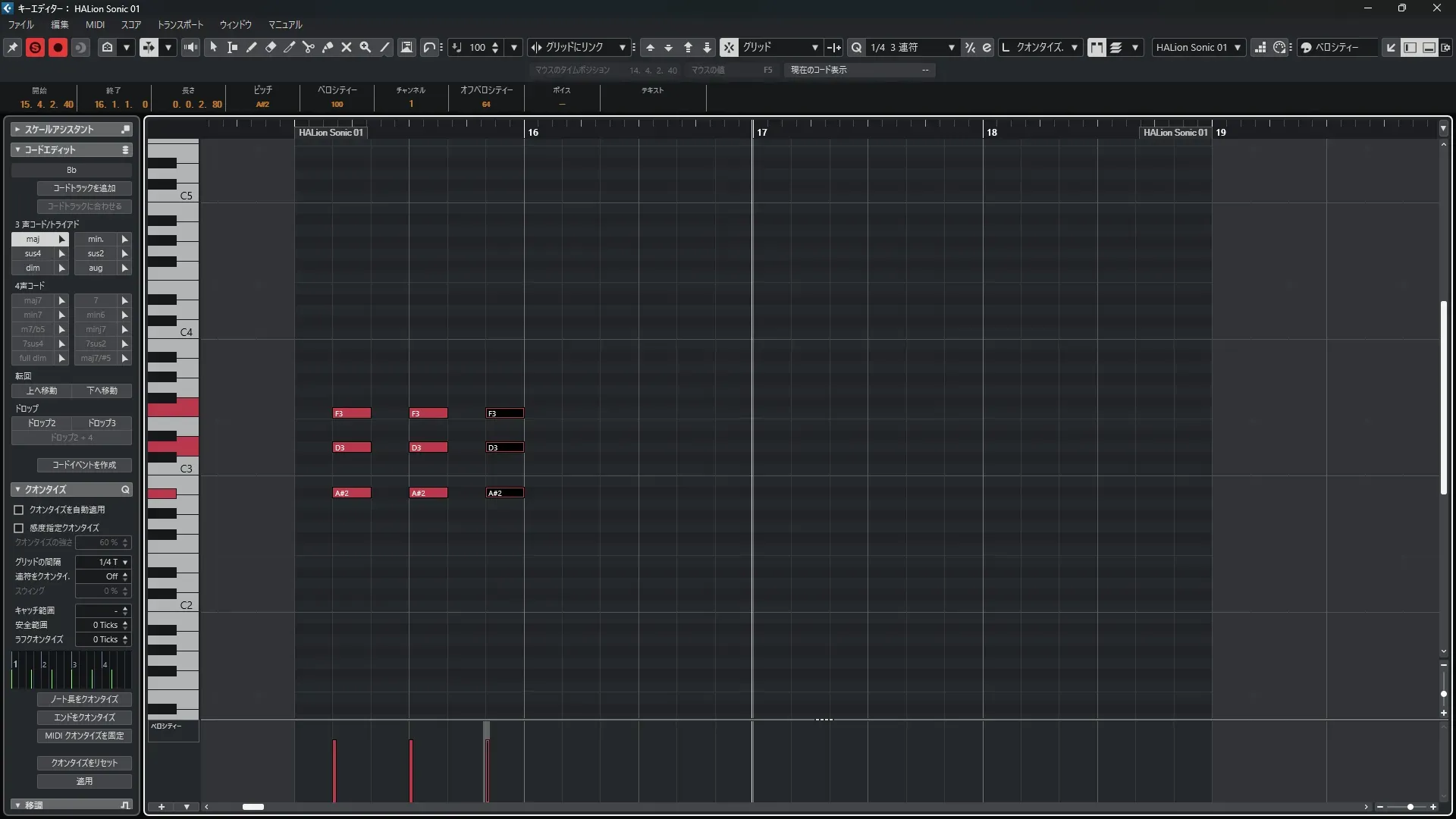The height and width of the screenshot is (819, 1456).
Task: Toggle Acoustic Feedback speaker icon
Action: click(190, 47)
